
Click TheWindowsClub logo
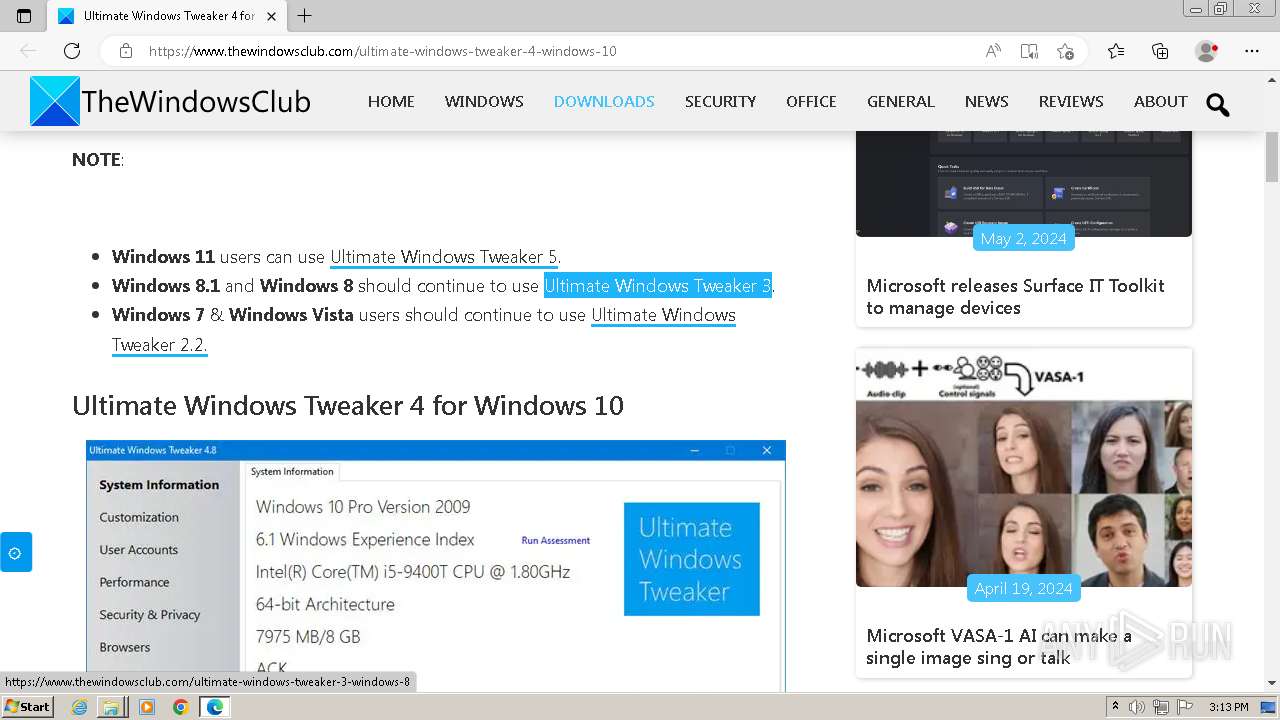[170, 101]
